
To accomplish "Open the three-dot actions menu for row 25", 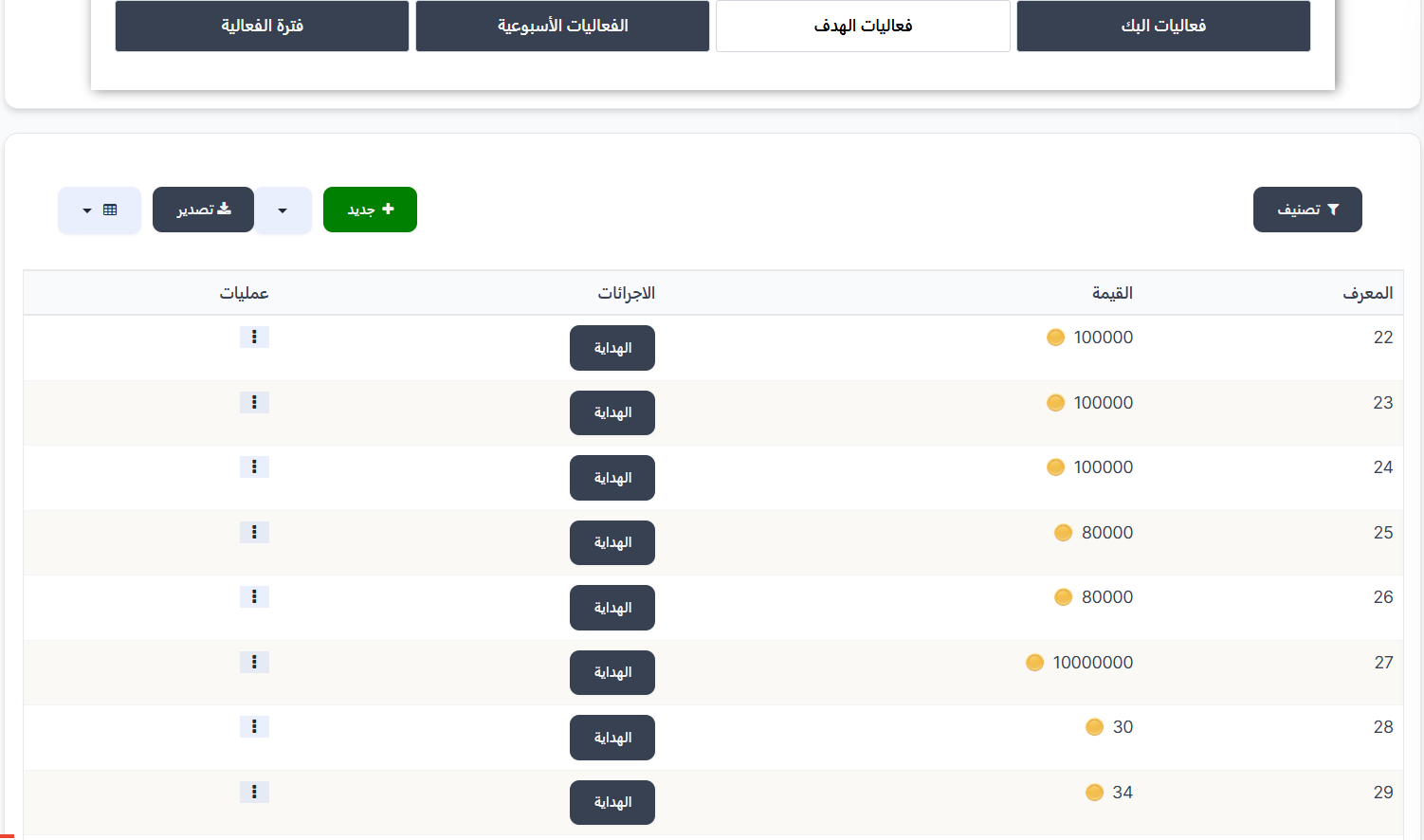I will [254, 533].
